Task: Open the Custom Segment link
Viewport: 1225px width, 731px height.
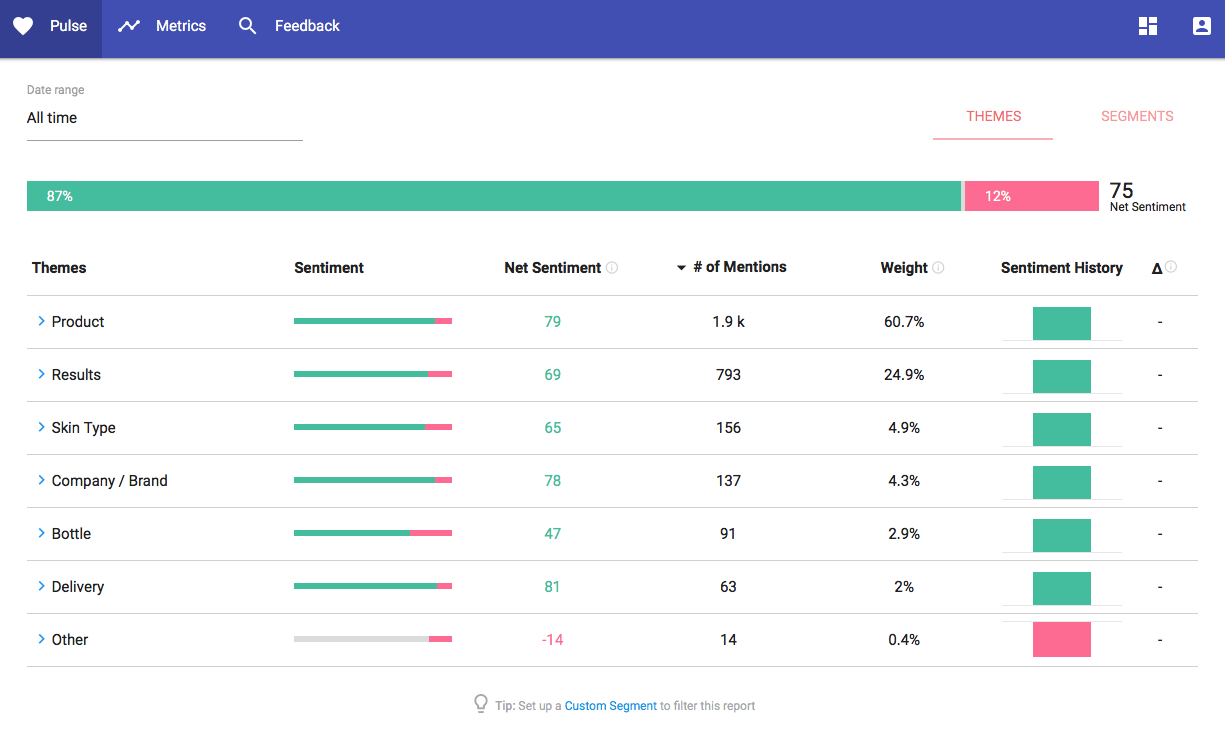Action: [610, 706]
